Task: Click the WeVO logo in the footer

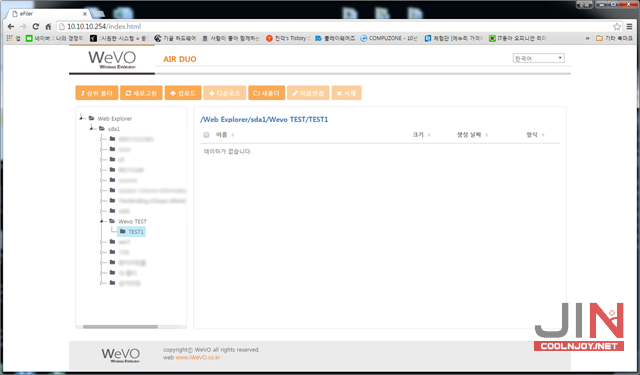Action: tap(120, 355)
